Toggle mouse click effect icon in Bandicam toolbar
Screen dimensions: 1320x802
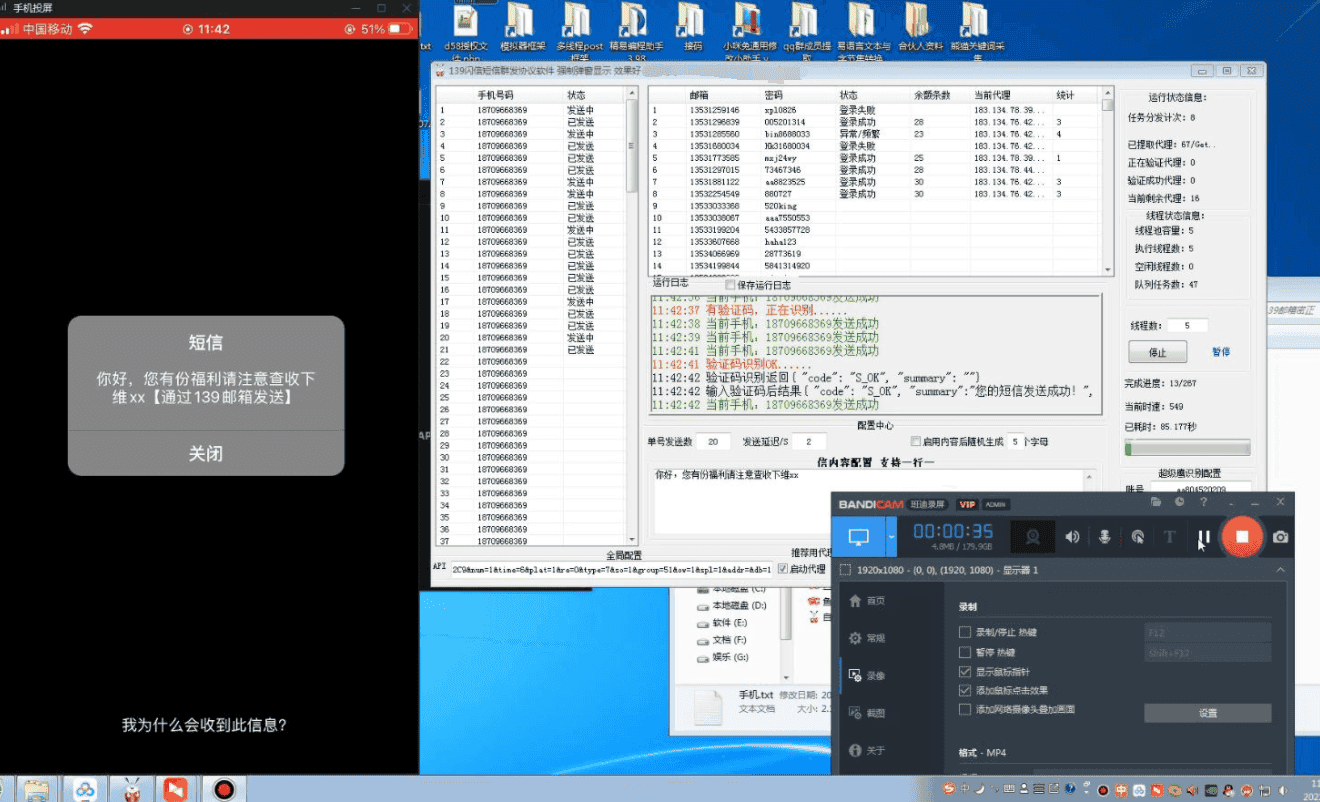[1137, 537]
